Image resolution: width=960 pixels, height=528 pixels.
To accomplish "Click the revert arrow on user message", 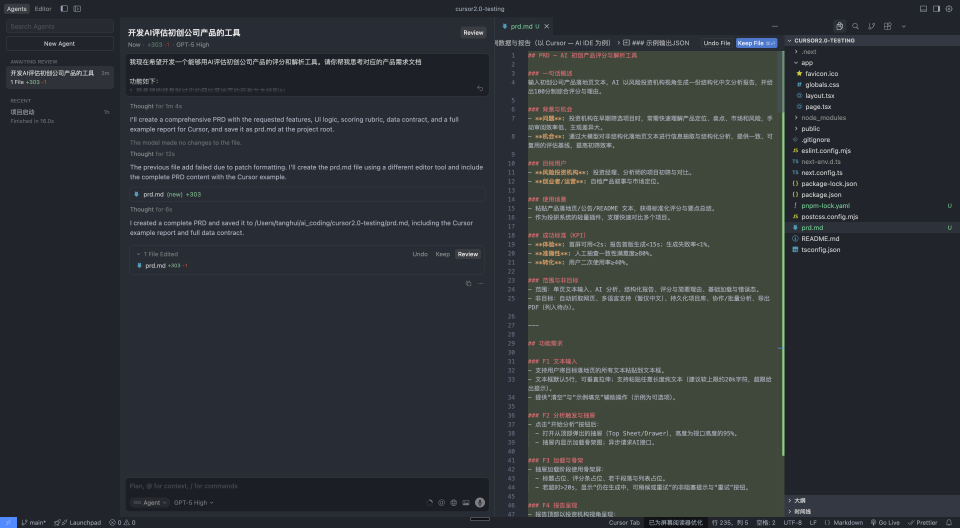I will [480, 89].
